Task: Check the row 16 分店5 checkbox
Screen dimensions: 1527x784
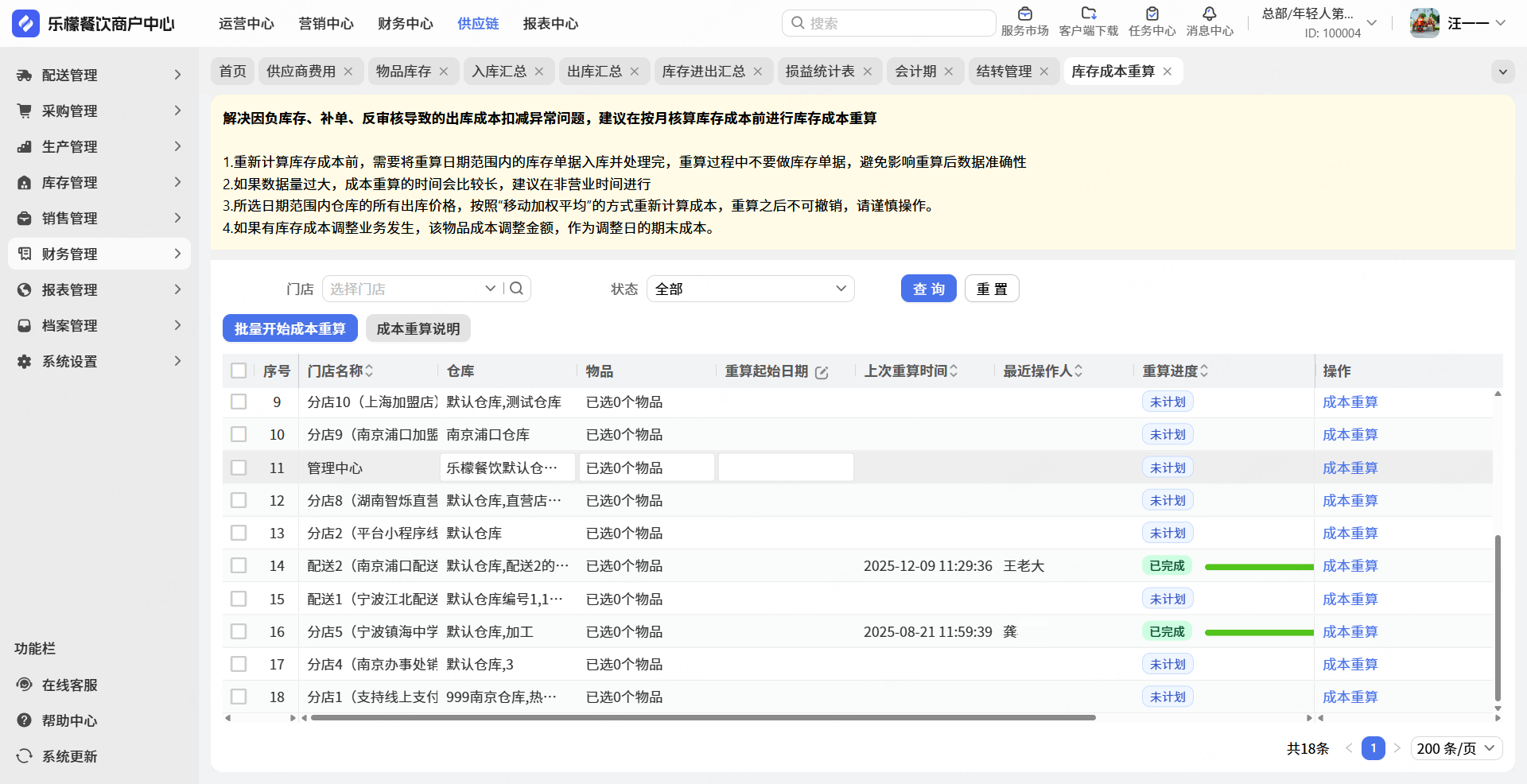Action: (x=239, y=631)
